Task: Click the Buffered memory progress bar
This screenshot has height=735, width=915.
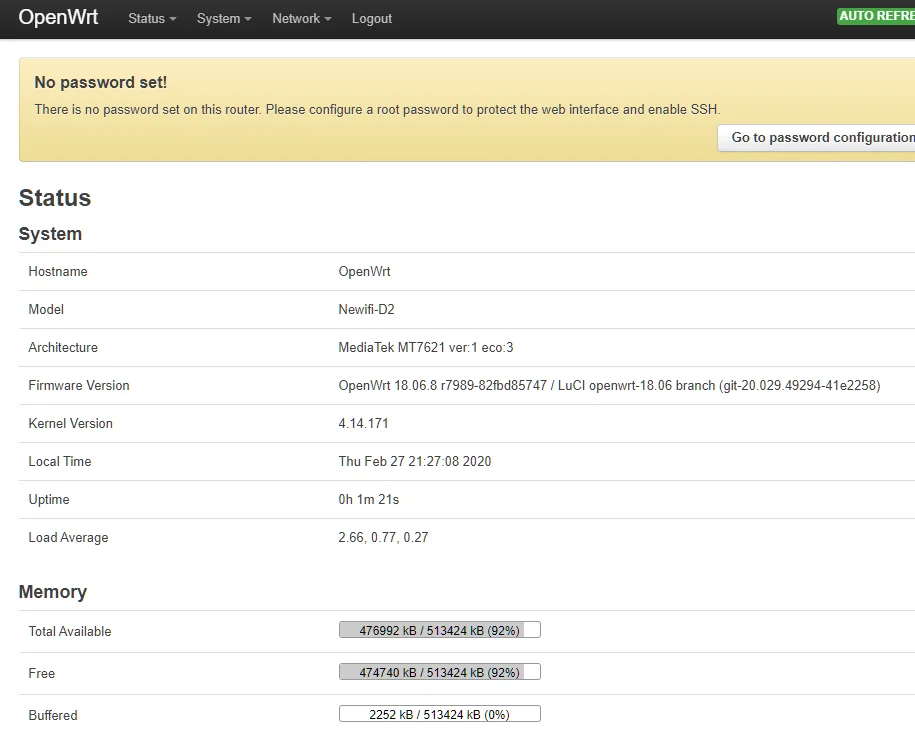Action: (439, 713)
